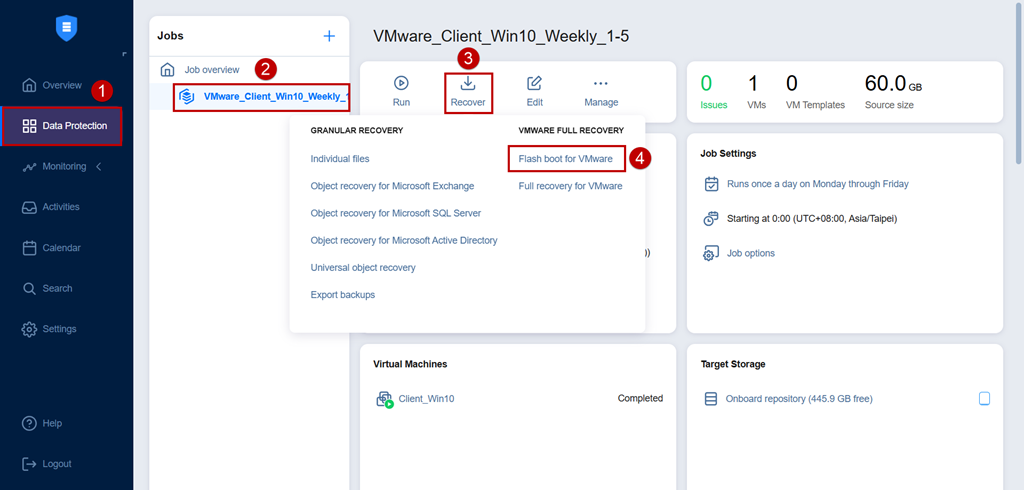The height and width of the screenshot is (490, 1024).
Task: Click the Search magnifier icon
Action: [x=29, y=288]
